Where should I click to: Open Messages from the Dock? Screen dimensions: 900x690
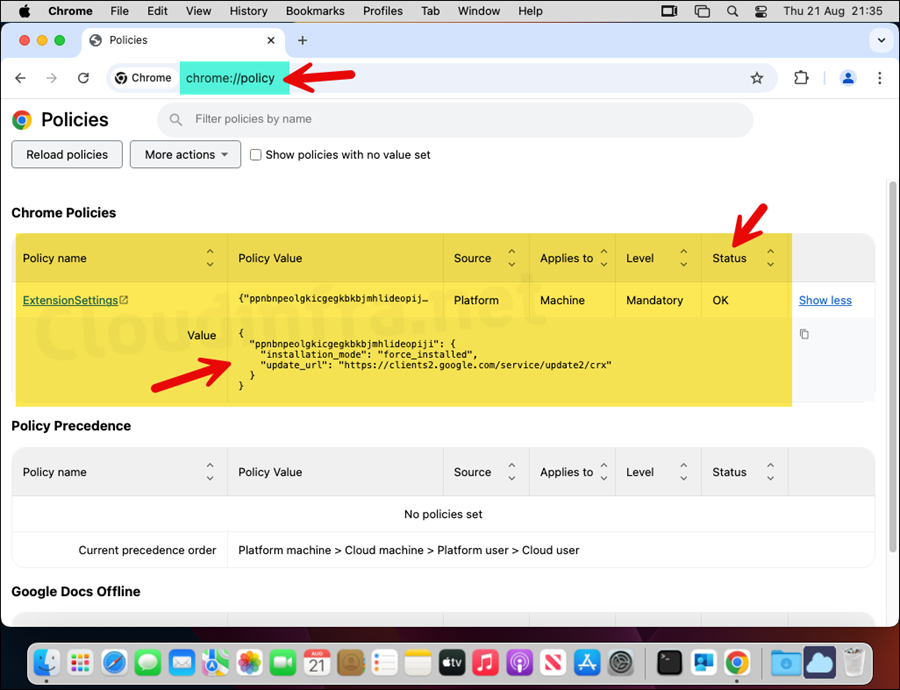tap(148, 662)
